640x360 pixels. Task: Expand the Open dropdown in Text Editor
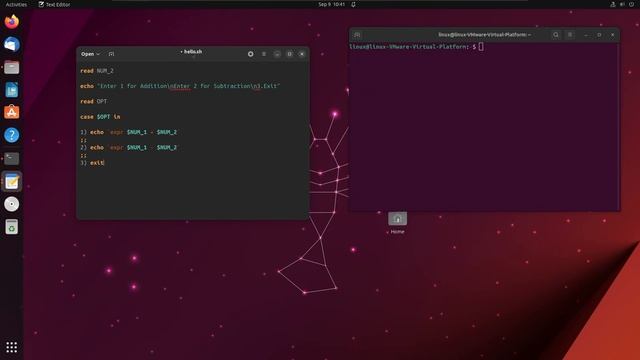coord(90,54)
